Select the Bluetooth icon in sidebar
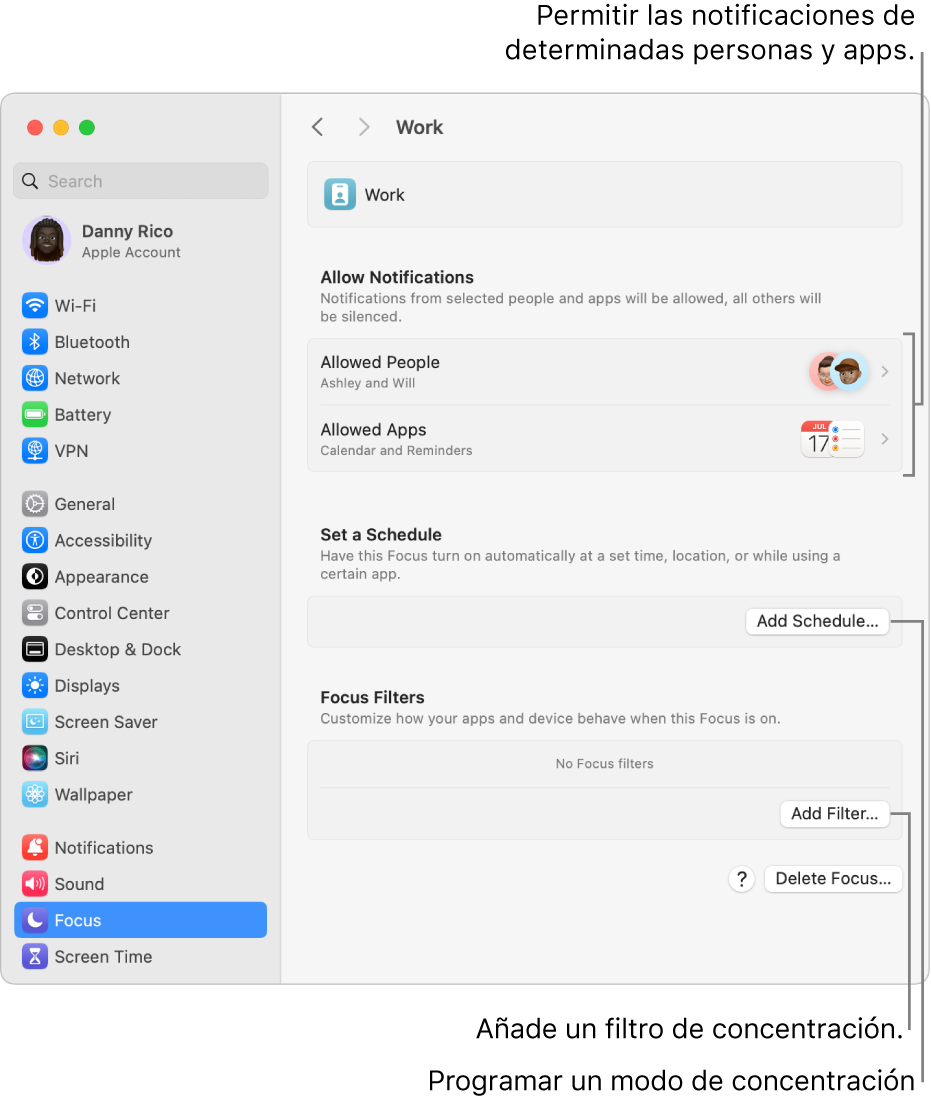This screenshot has height=1101, width=931. [34, 342]
